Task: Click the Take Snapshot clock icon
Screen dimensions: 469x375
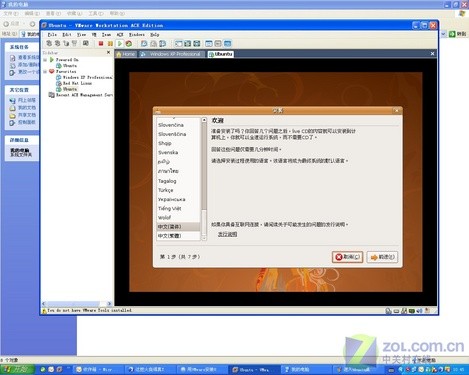Action: (144, 43)
